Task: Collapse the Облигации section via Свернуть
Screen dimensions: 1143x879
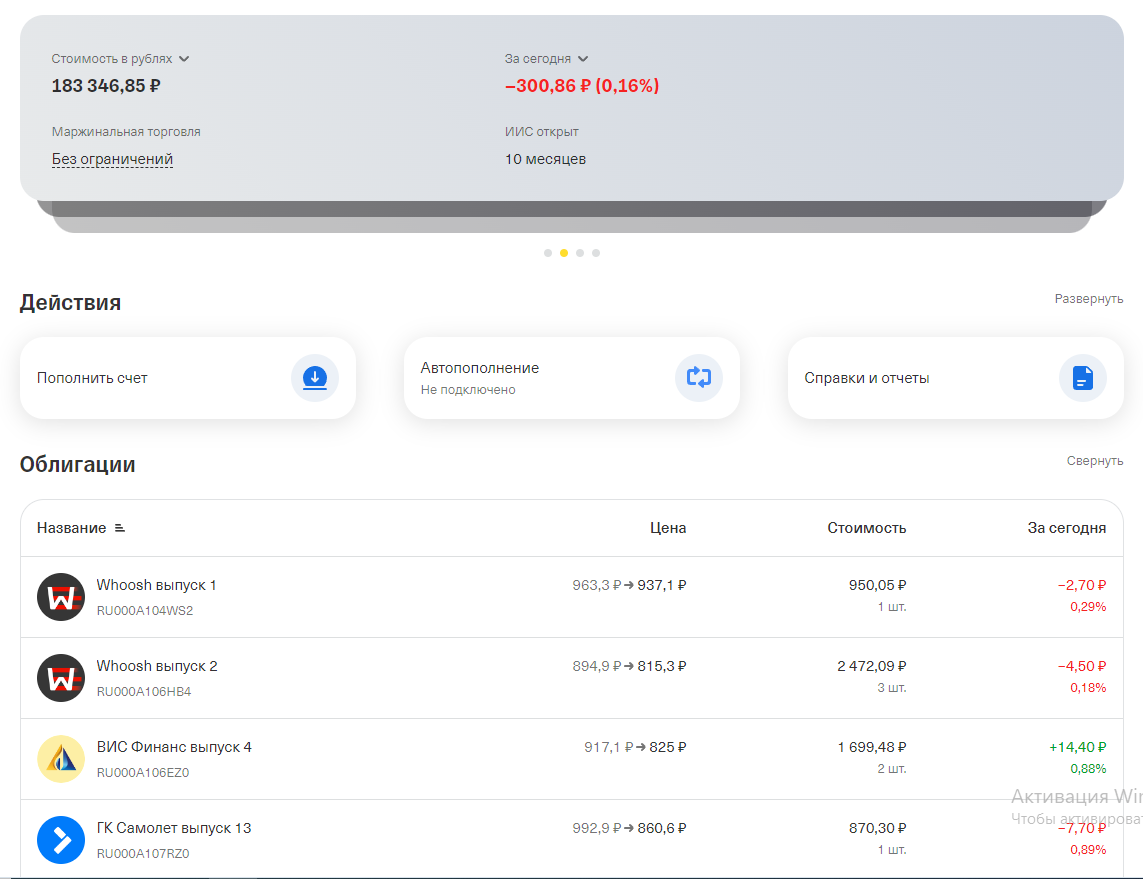Action: tap(1094, 461)
